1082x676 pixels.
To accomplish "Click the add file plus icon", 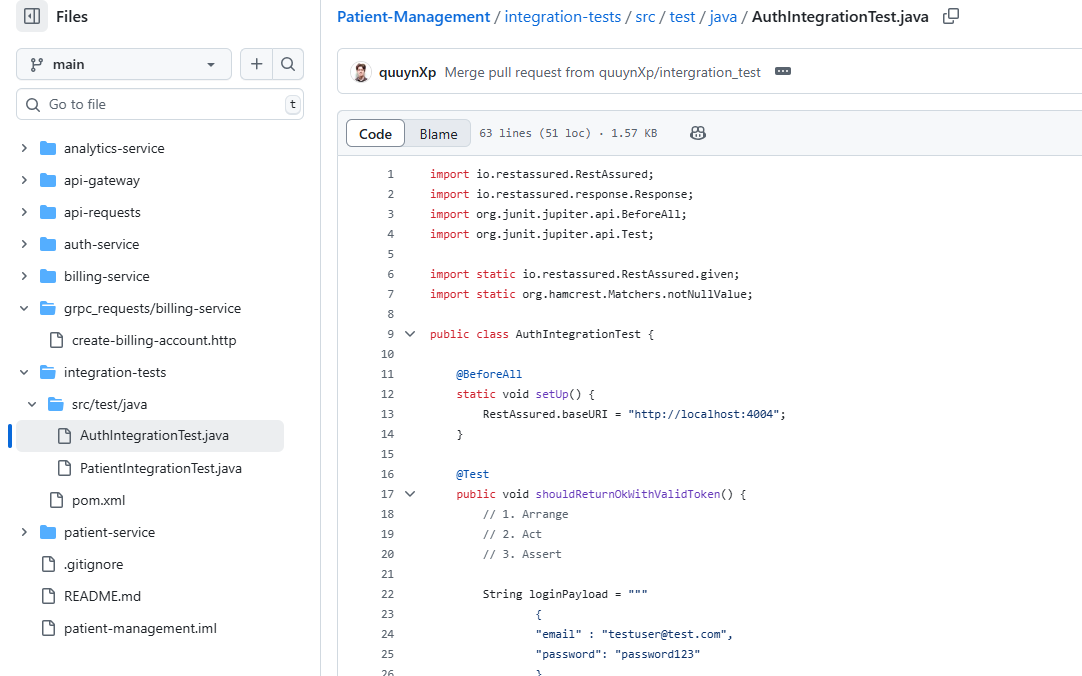I will (x=257, y=64).
